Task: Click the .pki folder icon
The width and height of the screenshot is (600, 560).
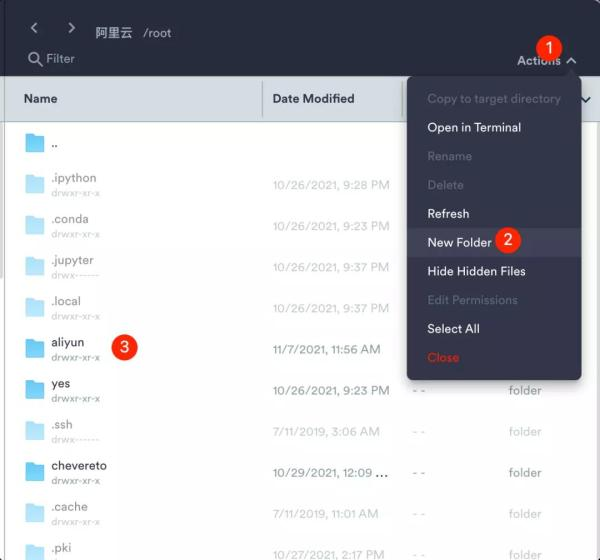Action: click(x=35, y=552)
